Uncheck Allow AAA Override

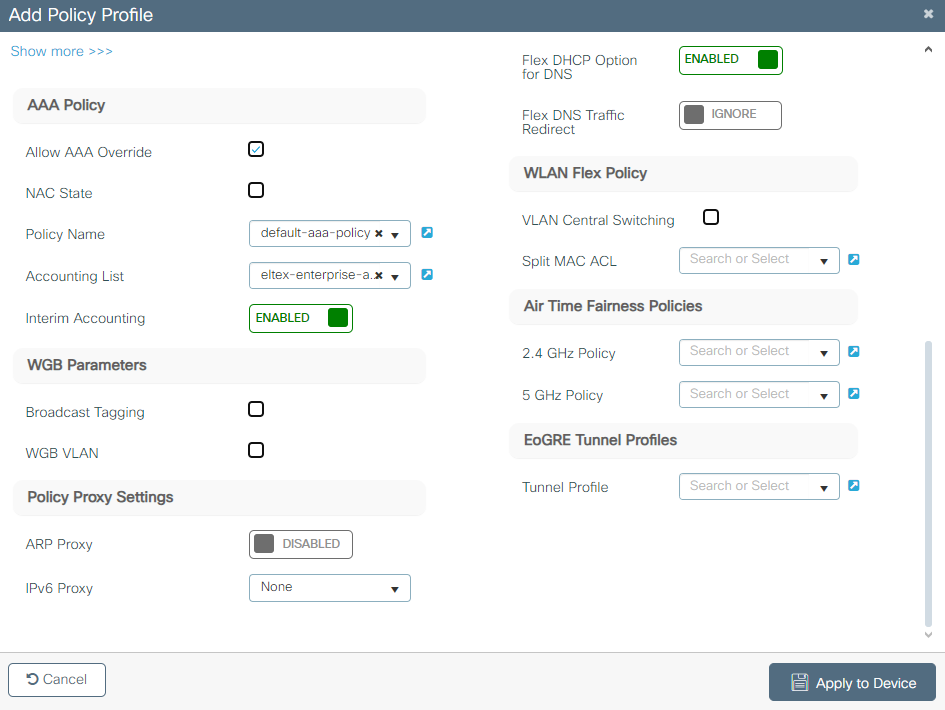[x=256, y=150]
